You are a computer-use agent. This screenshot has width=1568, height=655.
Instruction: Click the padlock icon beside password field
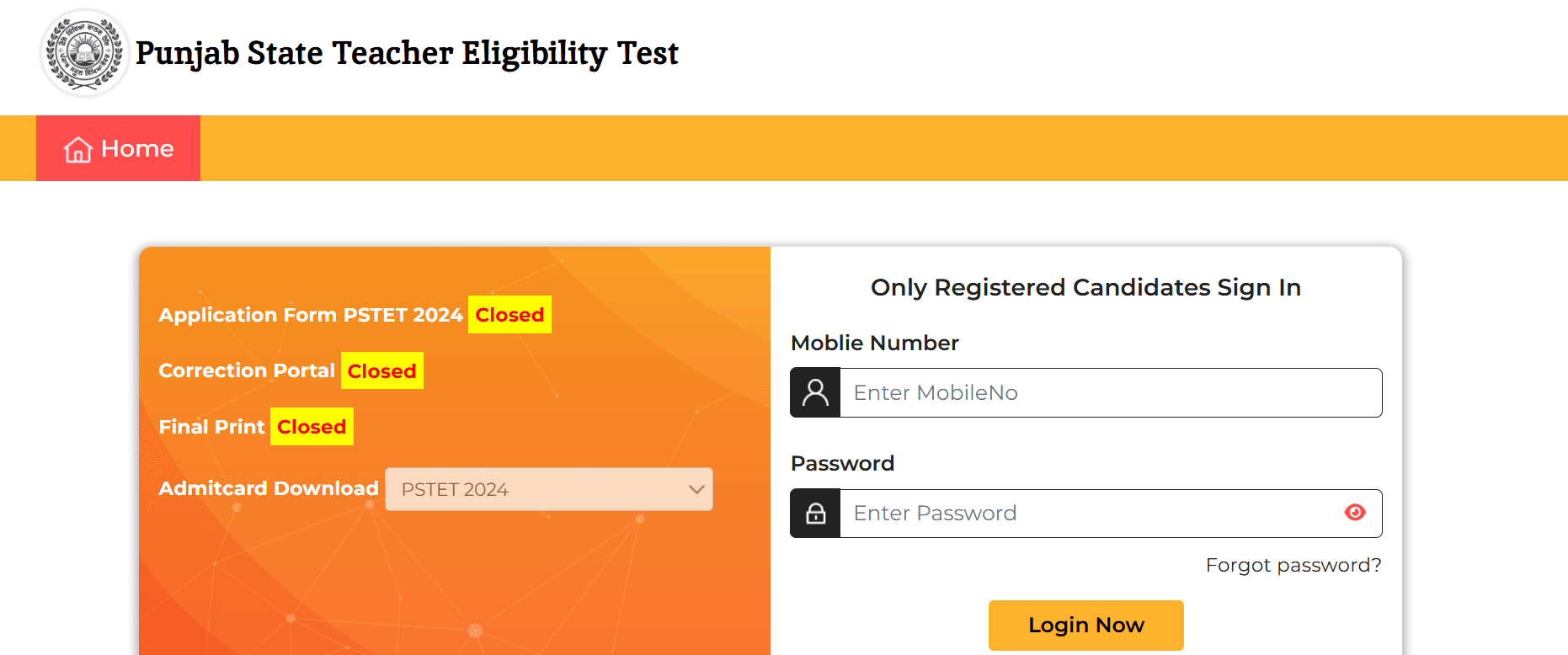pos(815,514)
